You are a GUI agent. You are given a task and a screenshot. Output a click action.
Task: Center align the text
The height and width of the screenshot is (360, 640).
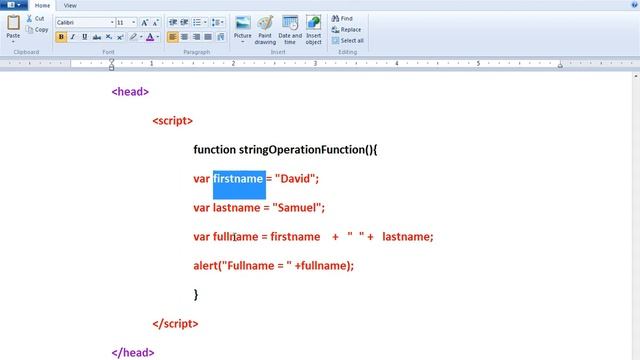(184, 37)
